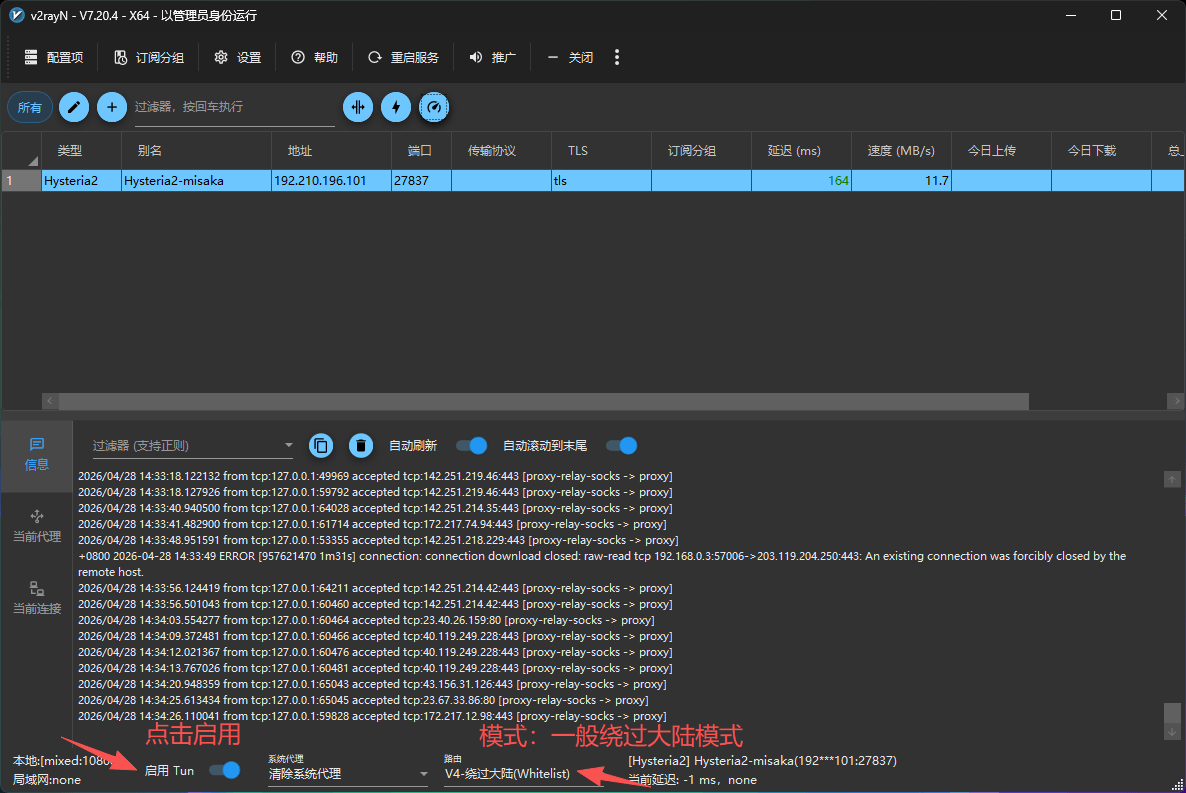This screenshot has height=793, width=1186.
Task: Switch to the 信息 tab
Action: [x=36, y=455]
